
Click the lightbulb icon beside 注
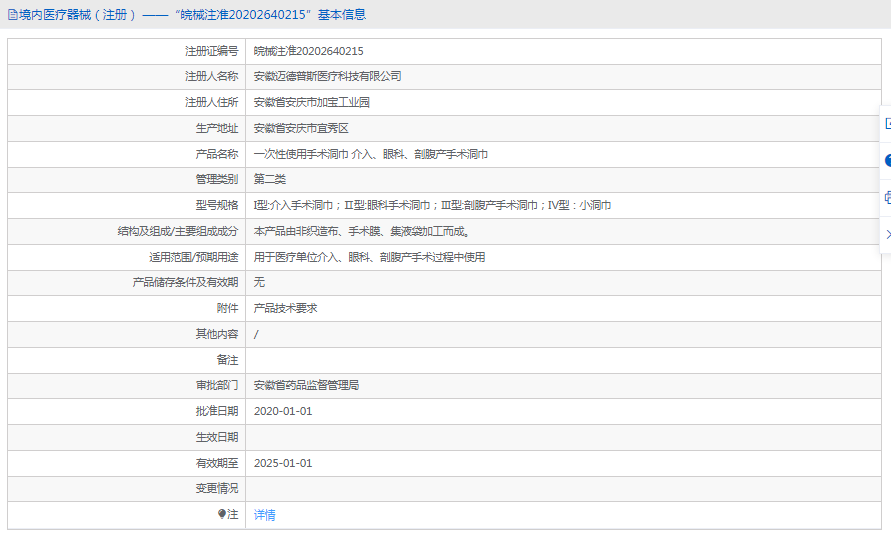tap(222, 515)
